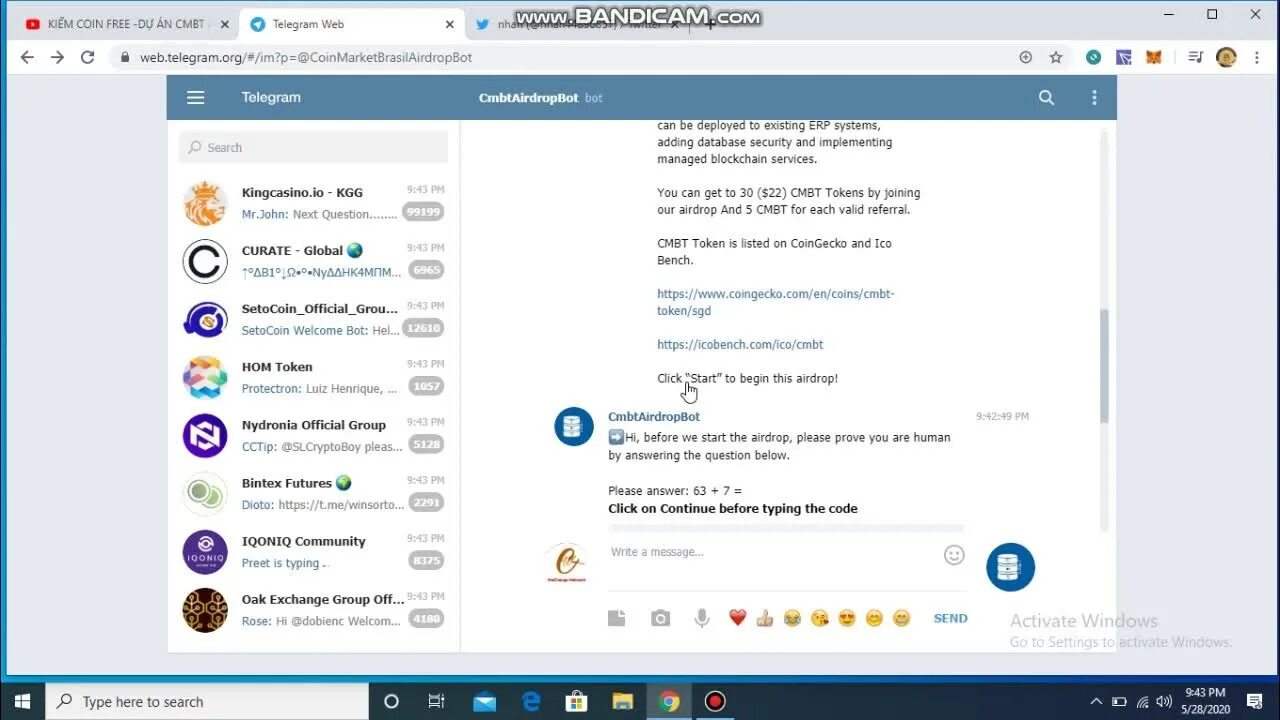
Task: Open the Bintex Futures chat
Action: [x=314, y=493]
